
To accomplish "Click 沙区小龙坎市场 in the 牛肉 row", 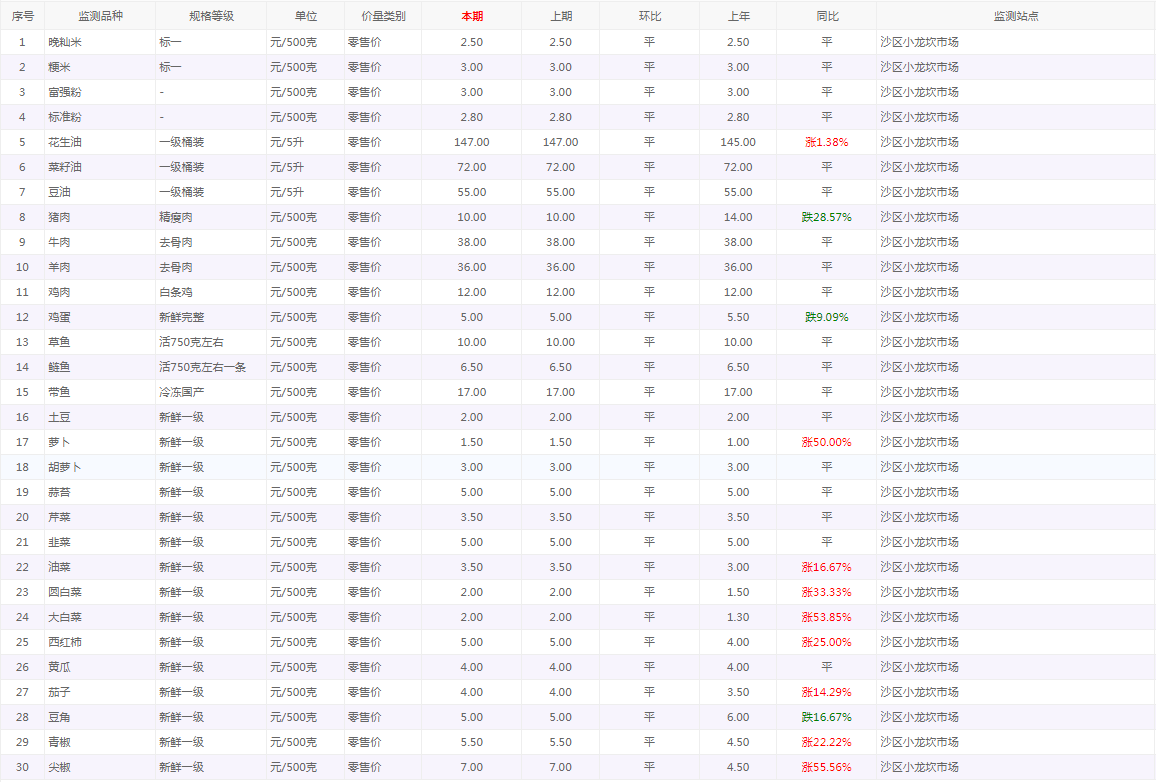I will [919, 242].
